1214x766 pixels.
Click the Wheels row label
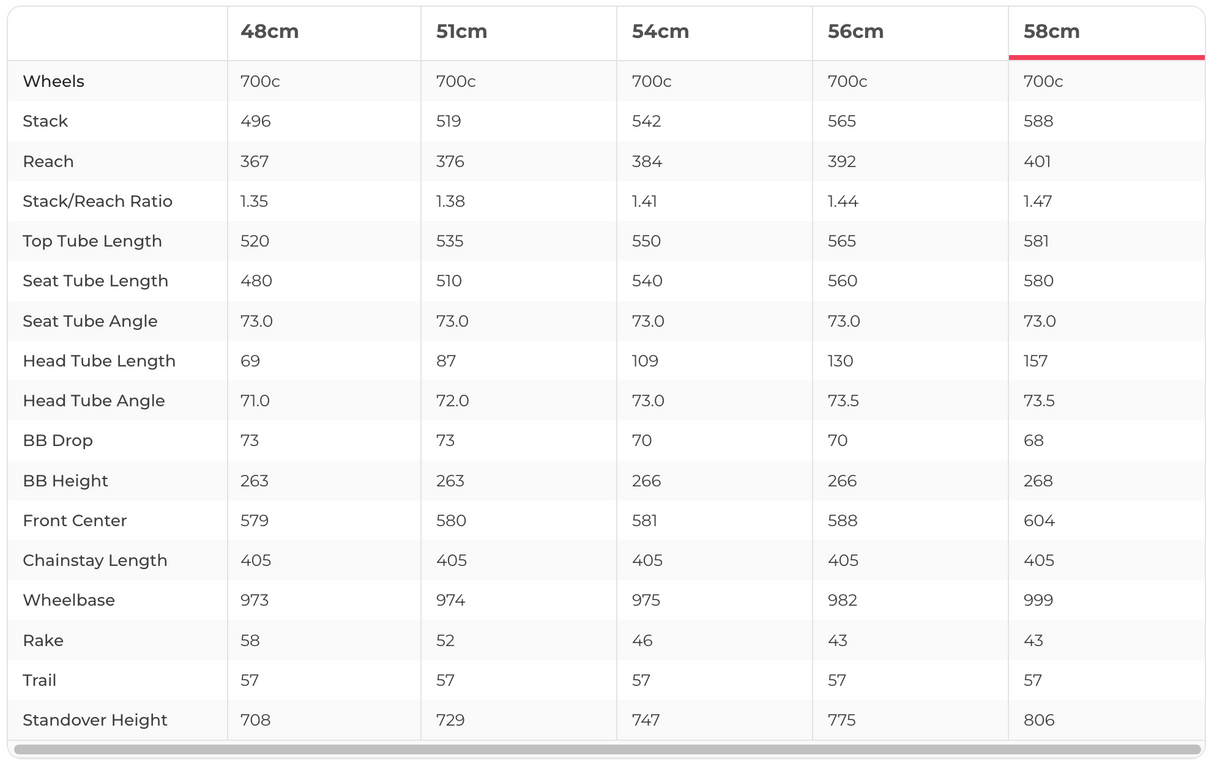[53, 81]
